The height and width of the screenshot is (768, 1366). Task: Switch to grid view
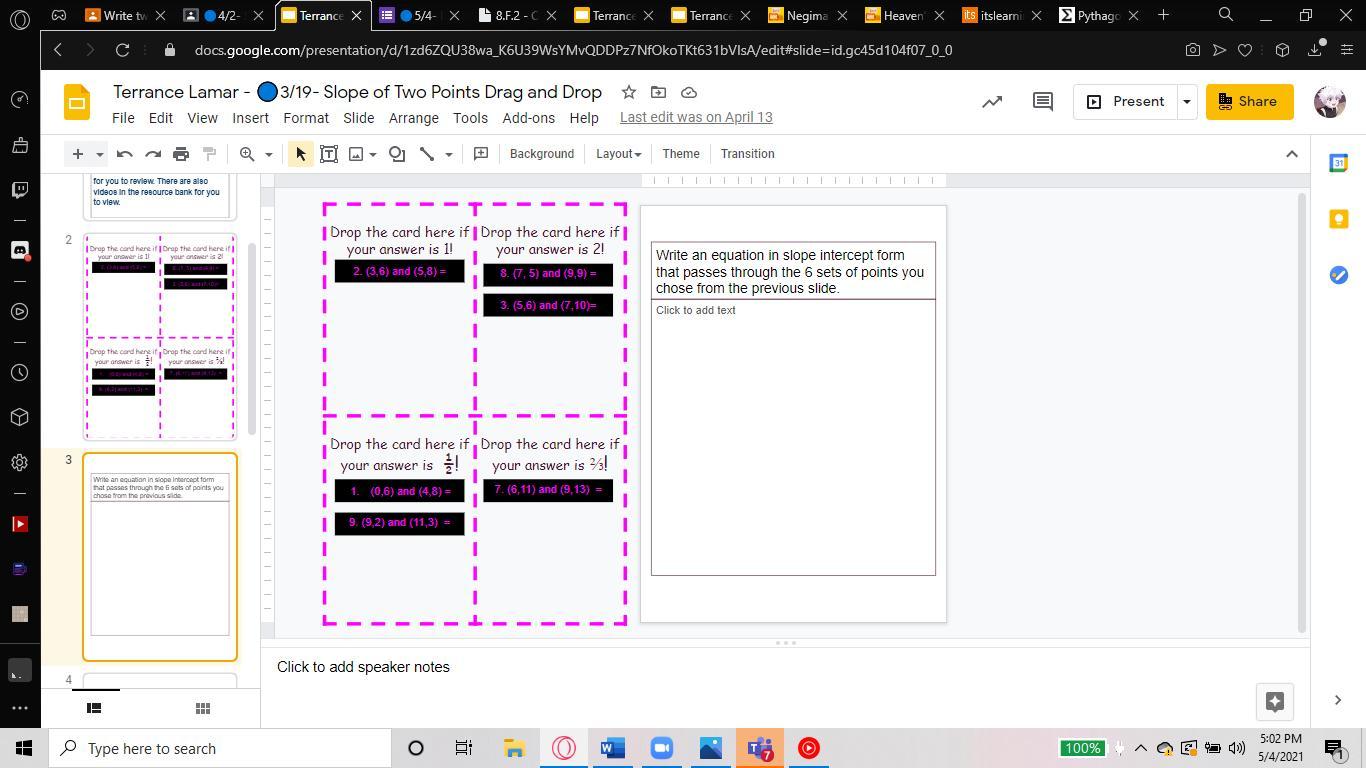tap(203, 708)
